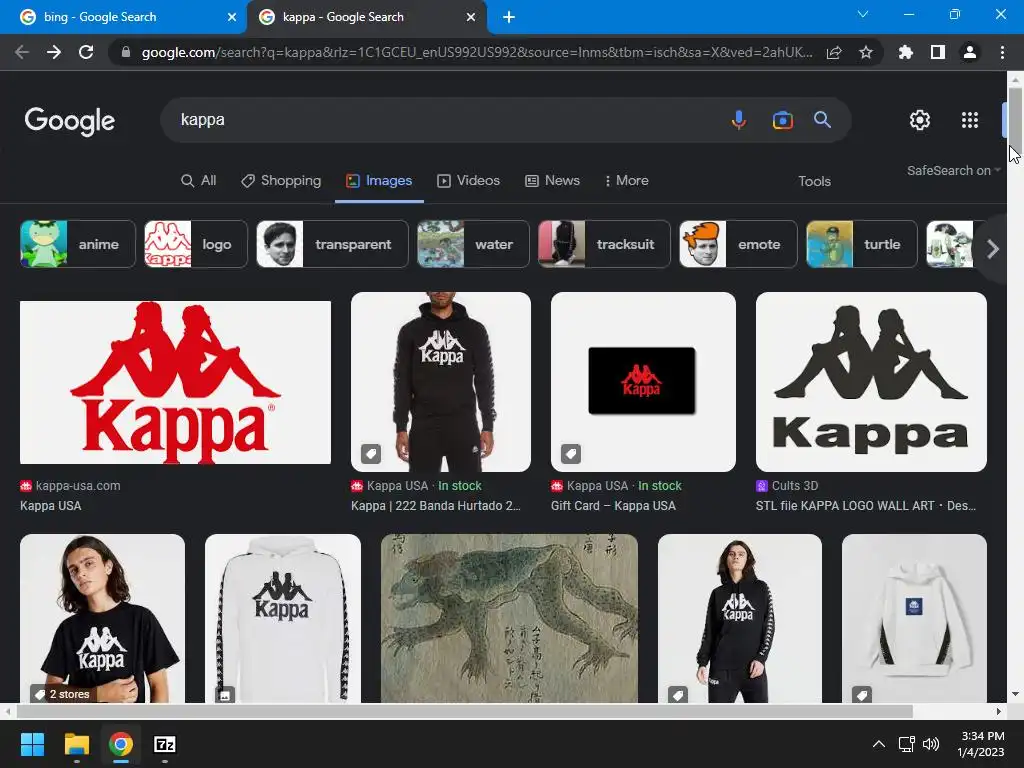Click the product tag on Gift Card image

571,453
